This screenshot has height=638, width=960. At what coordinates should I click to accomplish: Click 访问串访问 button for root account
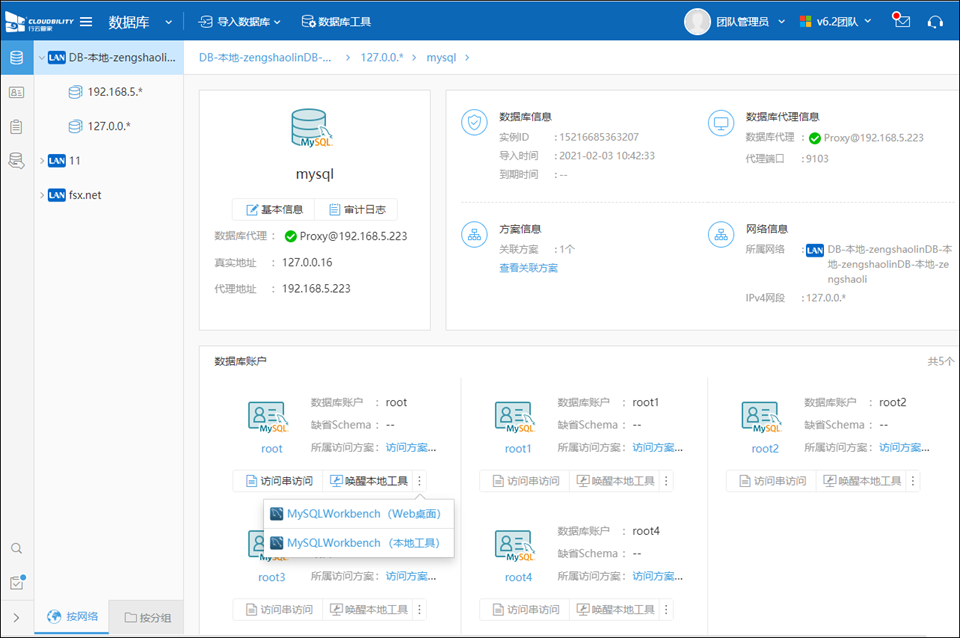click(278, 481)
